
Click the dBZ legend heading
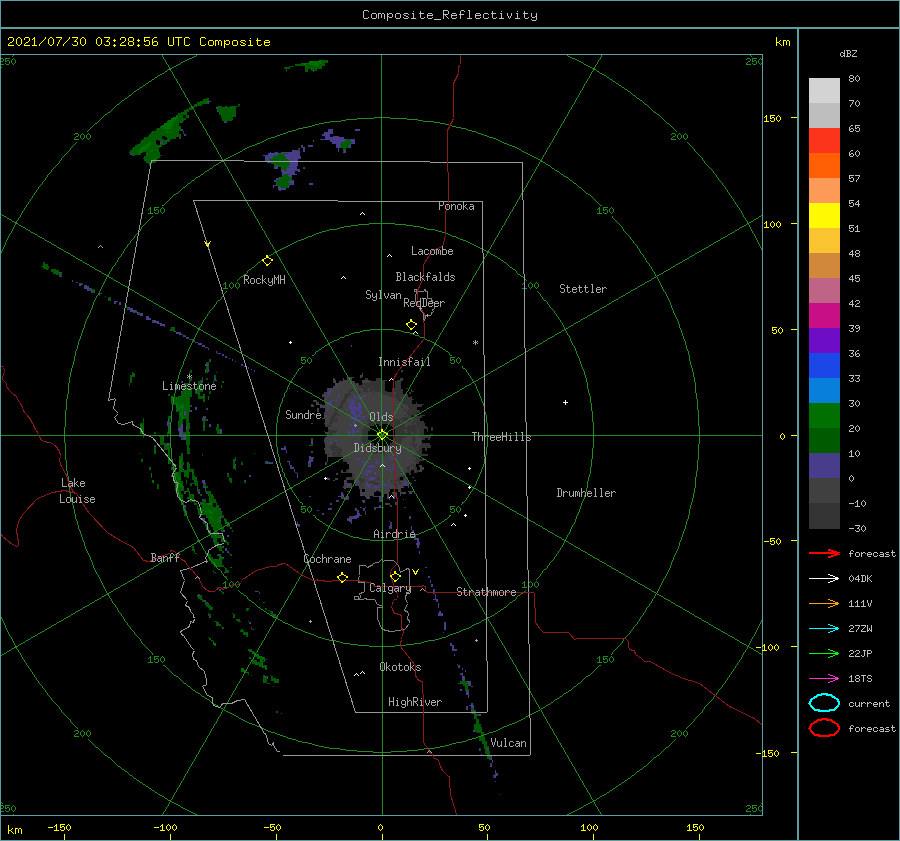tap(848, 53)
